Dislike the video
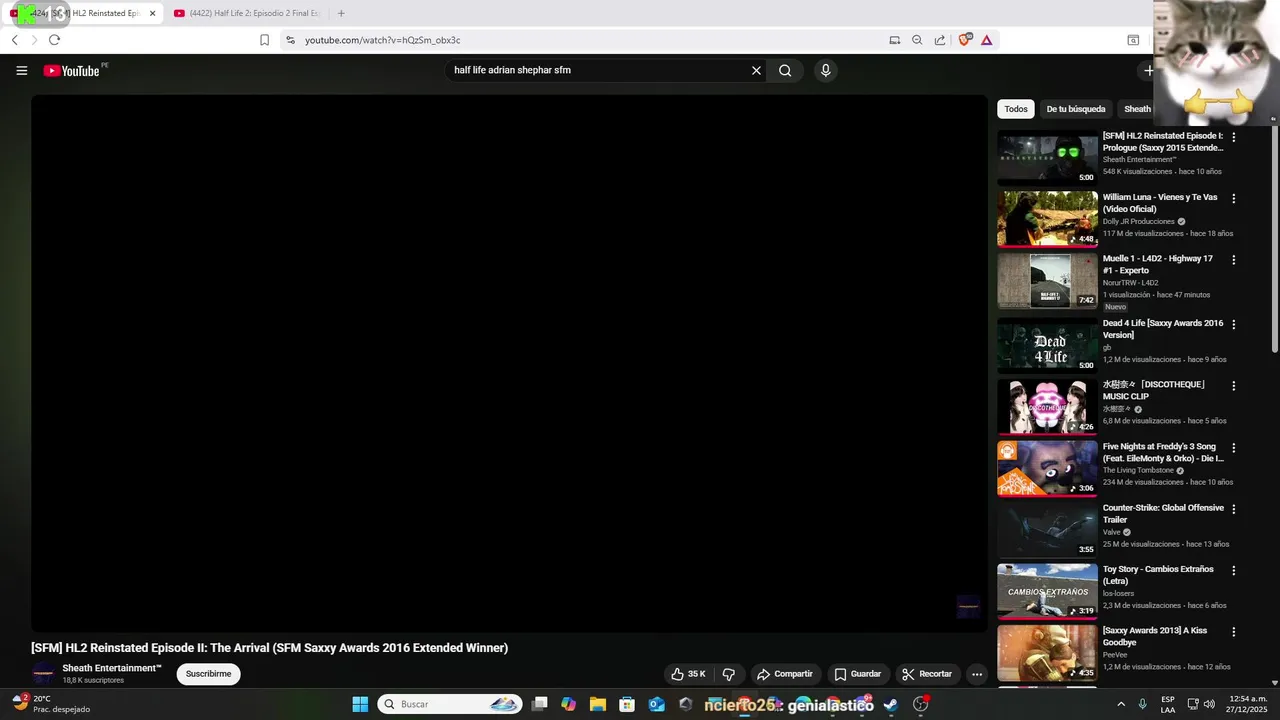Image resolution: width=1280 pixels, height=720 pixels. pyautogui.click(x=729, y=674)
